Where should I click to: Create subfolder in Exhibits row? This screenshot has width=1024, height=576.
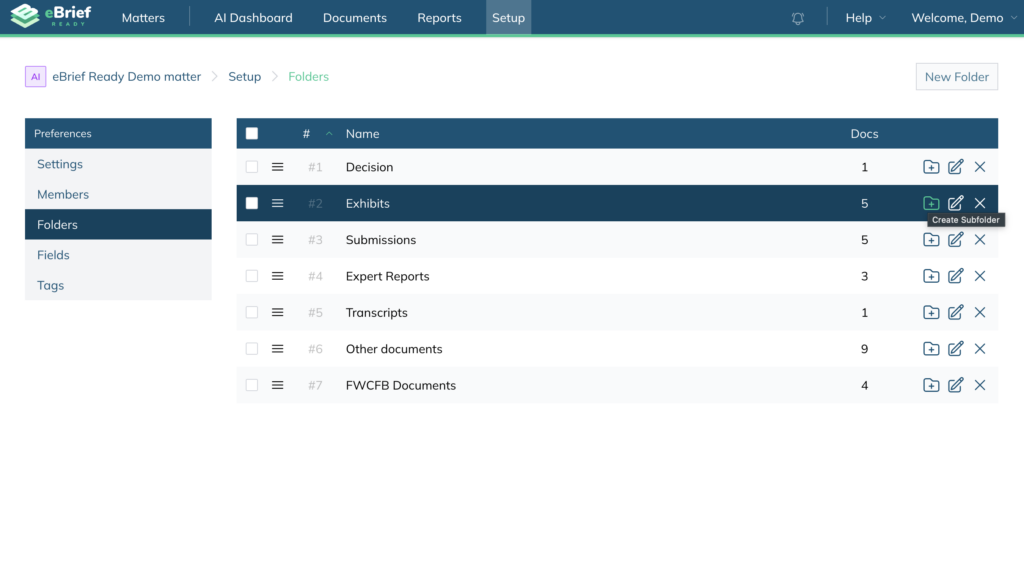[931, 203]
